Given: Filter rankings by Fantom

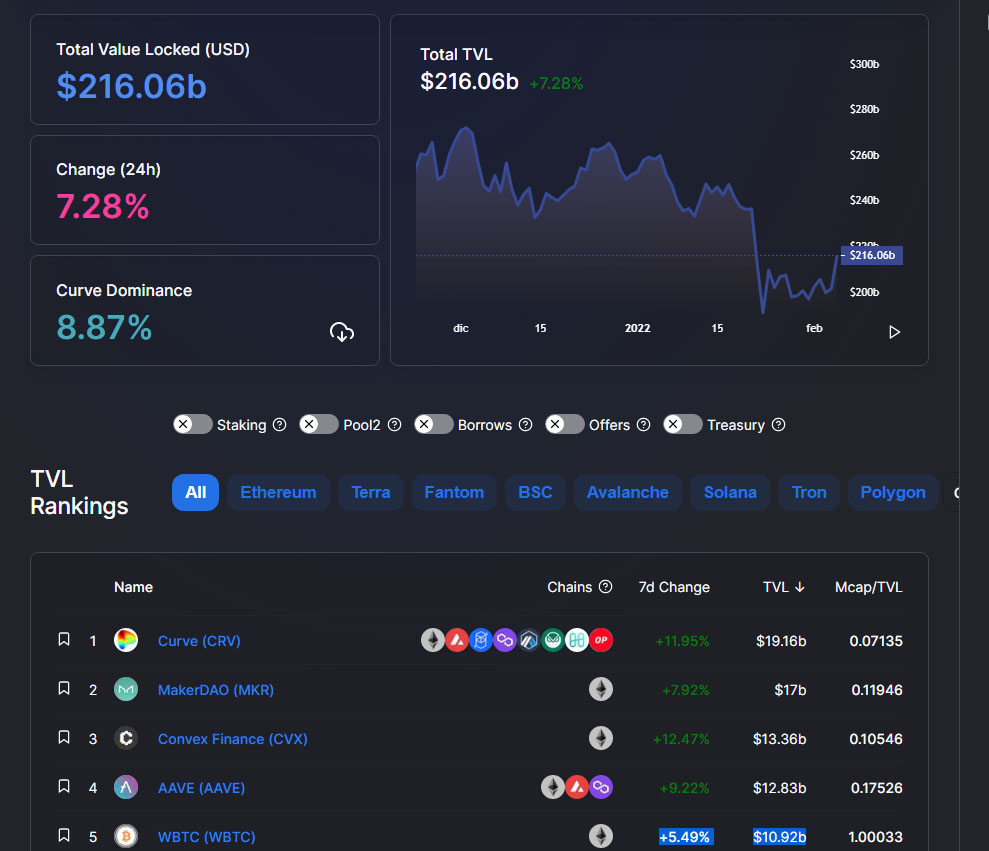Looking at the screenshot, I should [454, 492].
